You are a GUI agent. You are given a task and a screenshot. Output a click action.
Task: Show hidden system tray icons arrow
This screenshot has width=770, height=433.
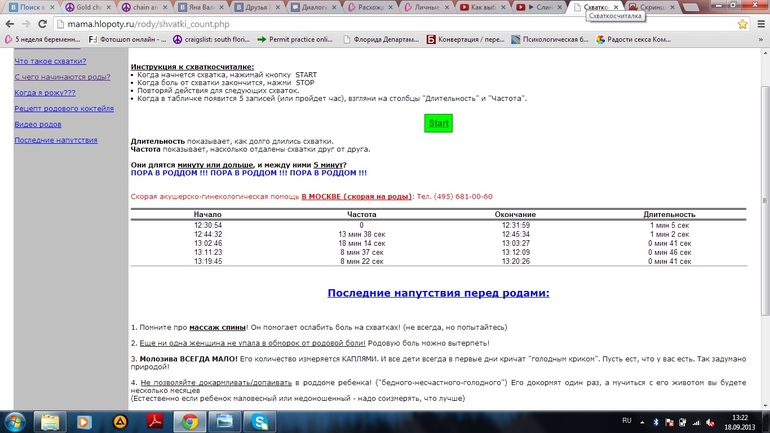pos(642,422)
